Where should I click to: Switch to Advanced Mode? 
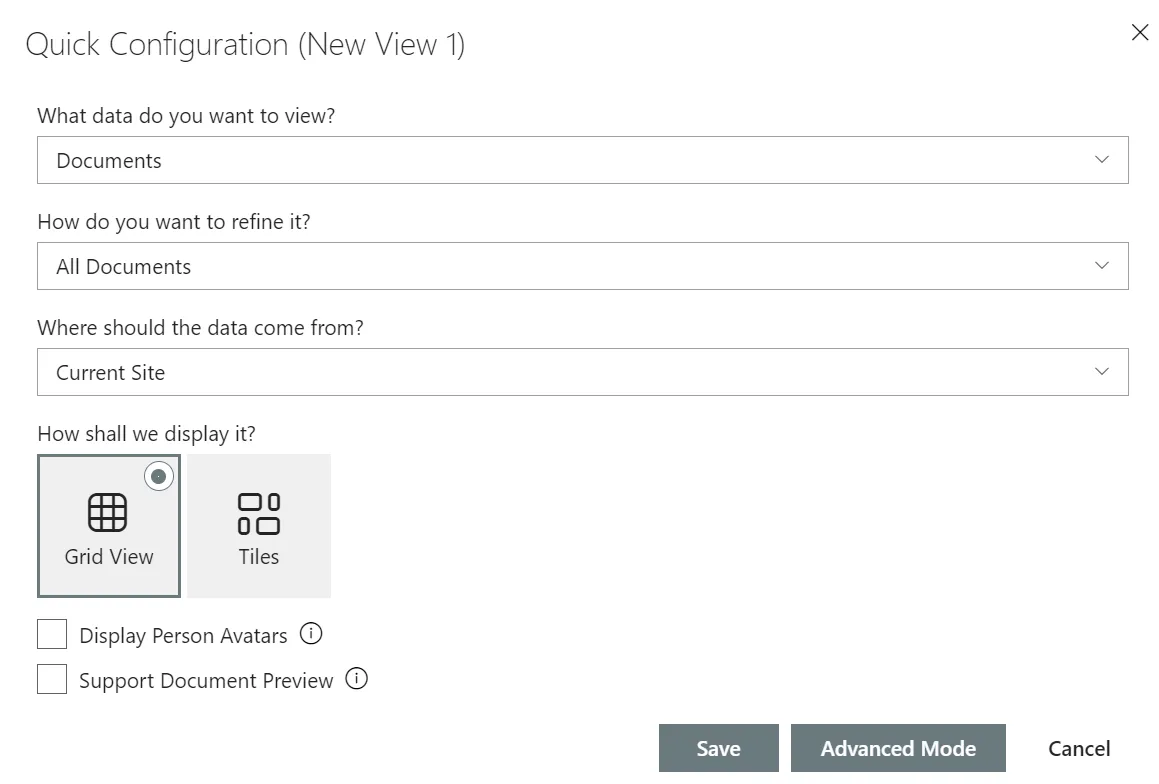[898, 748]
